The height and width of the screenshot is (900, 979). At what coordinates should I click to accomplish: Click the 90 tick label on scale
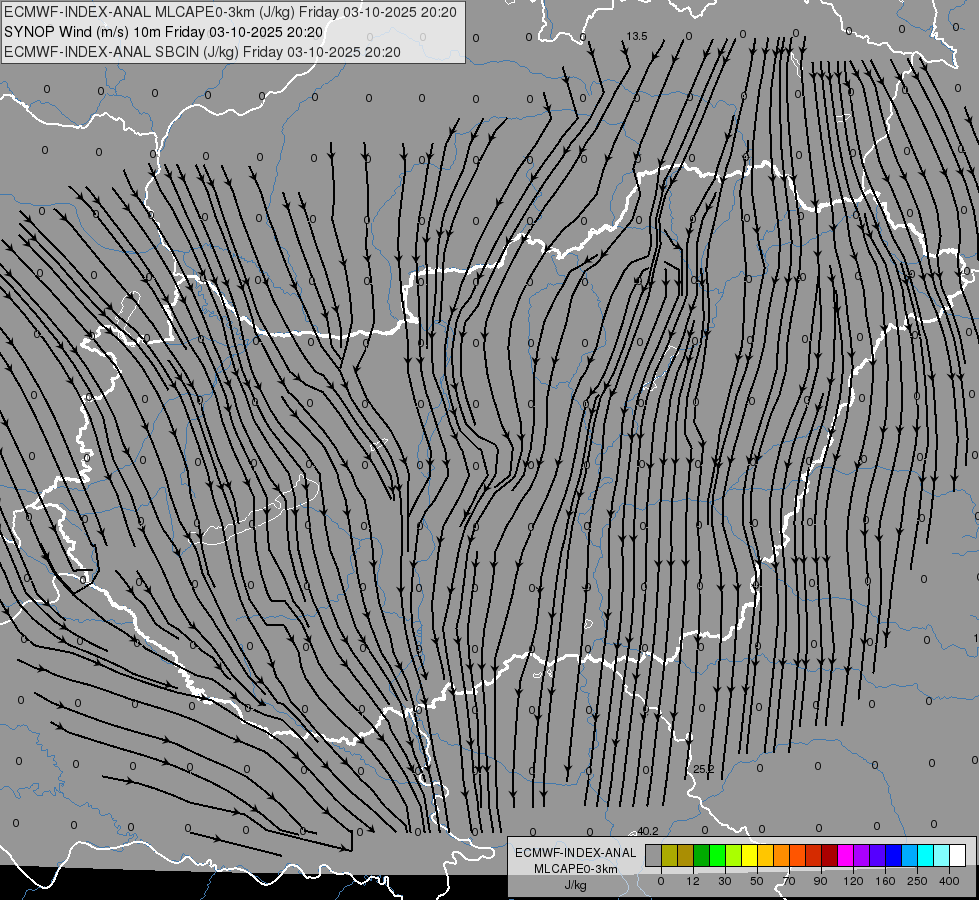pos(821,880)
